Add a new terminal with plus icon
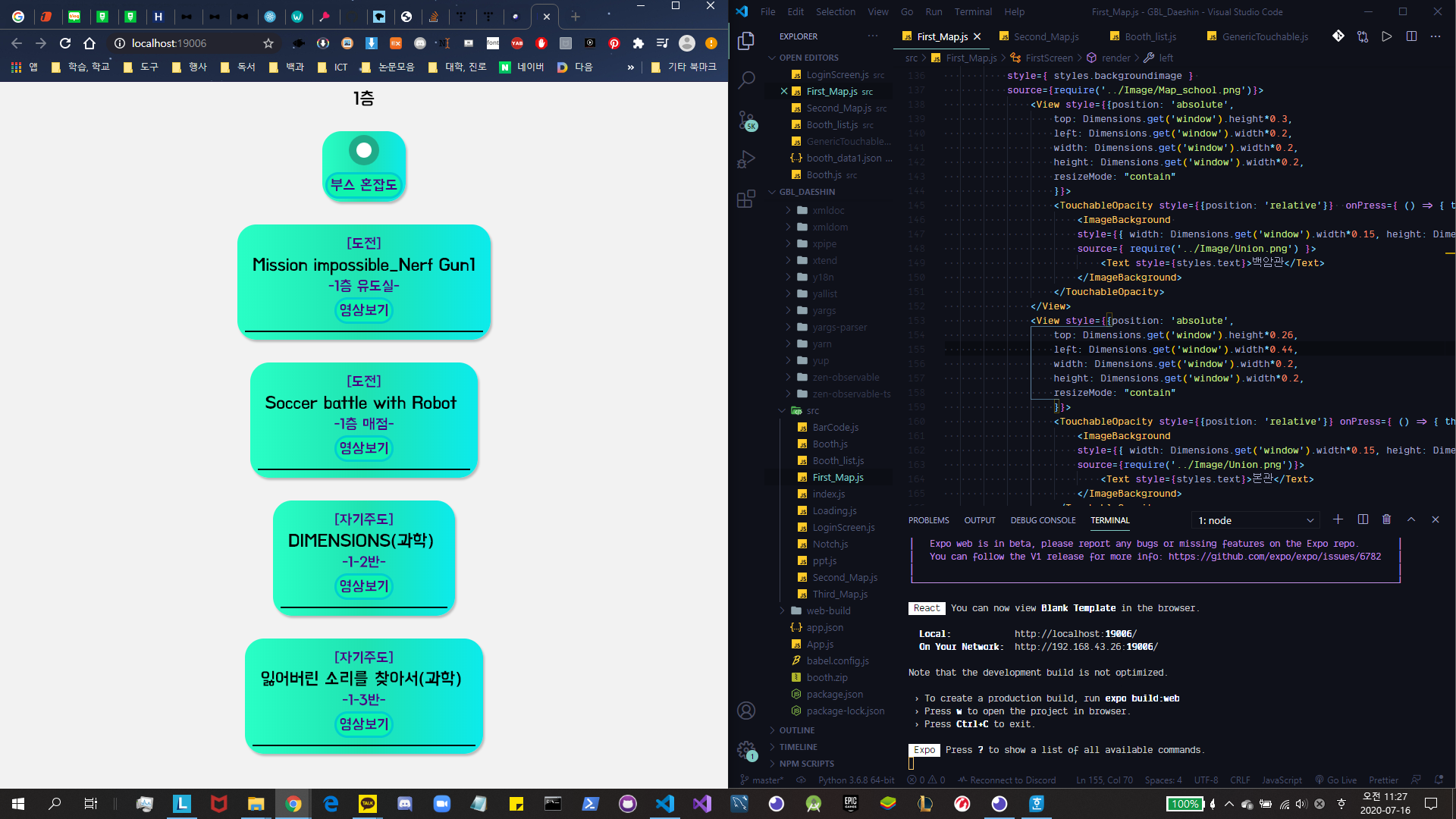Image resolution: width=1456 pixels, height=819 pixels. pyautogui.click(x=1338, y=519)
